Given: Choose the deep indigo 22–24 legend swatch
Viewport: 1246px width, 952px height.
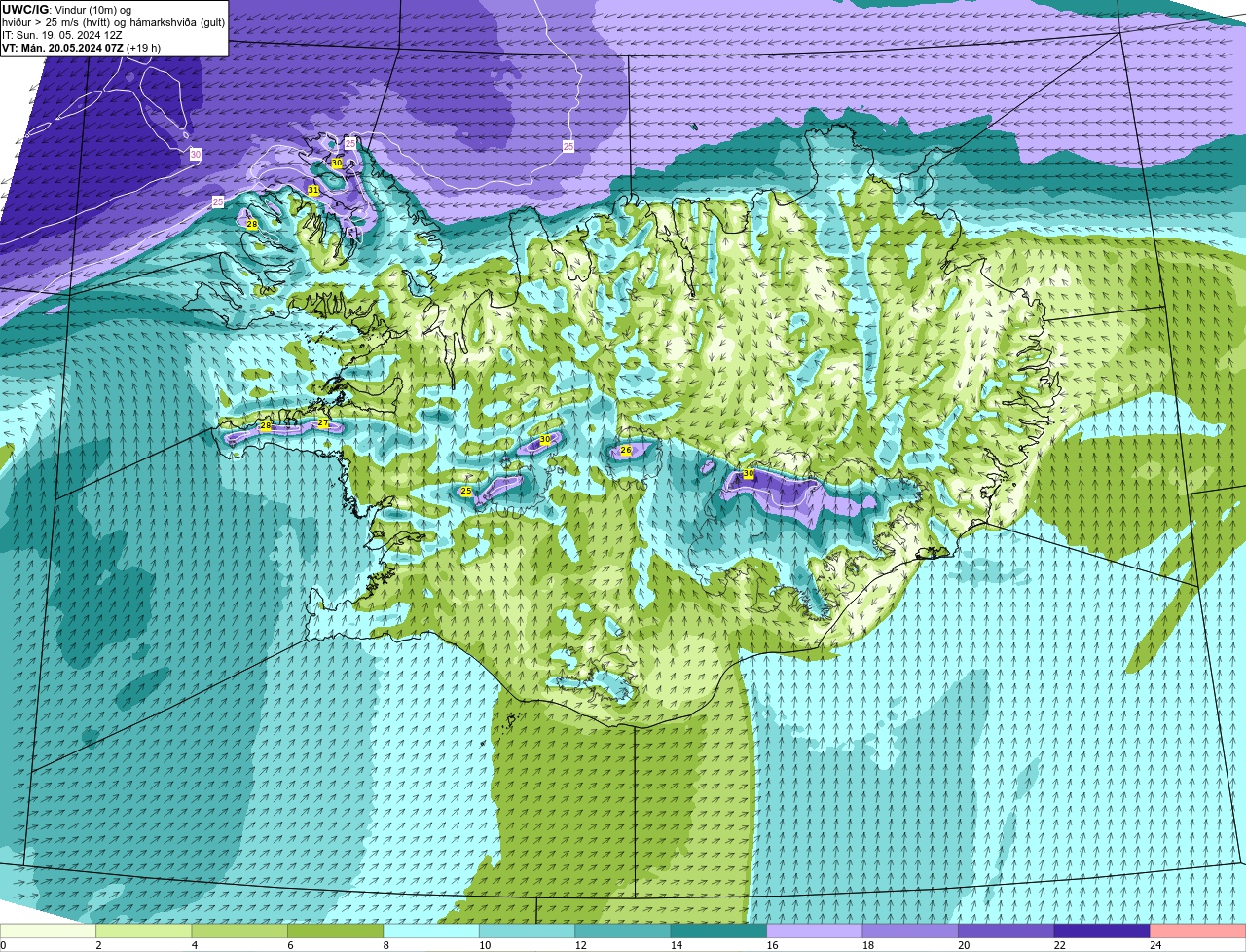Looking at the screenshot, I should (x=1102, y=932).
